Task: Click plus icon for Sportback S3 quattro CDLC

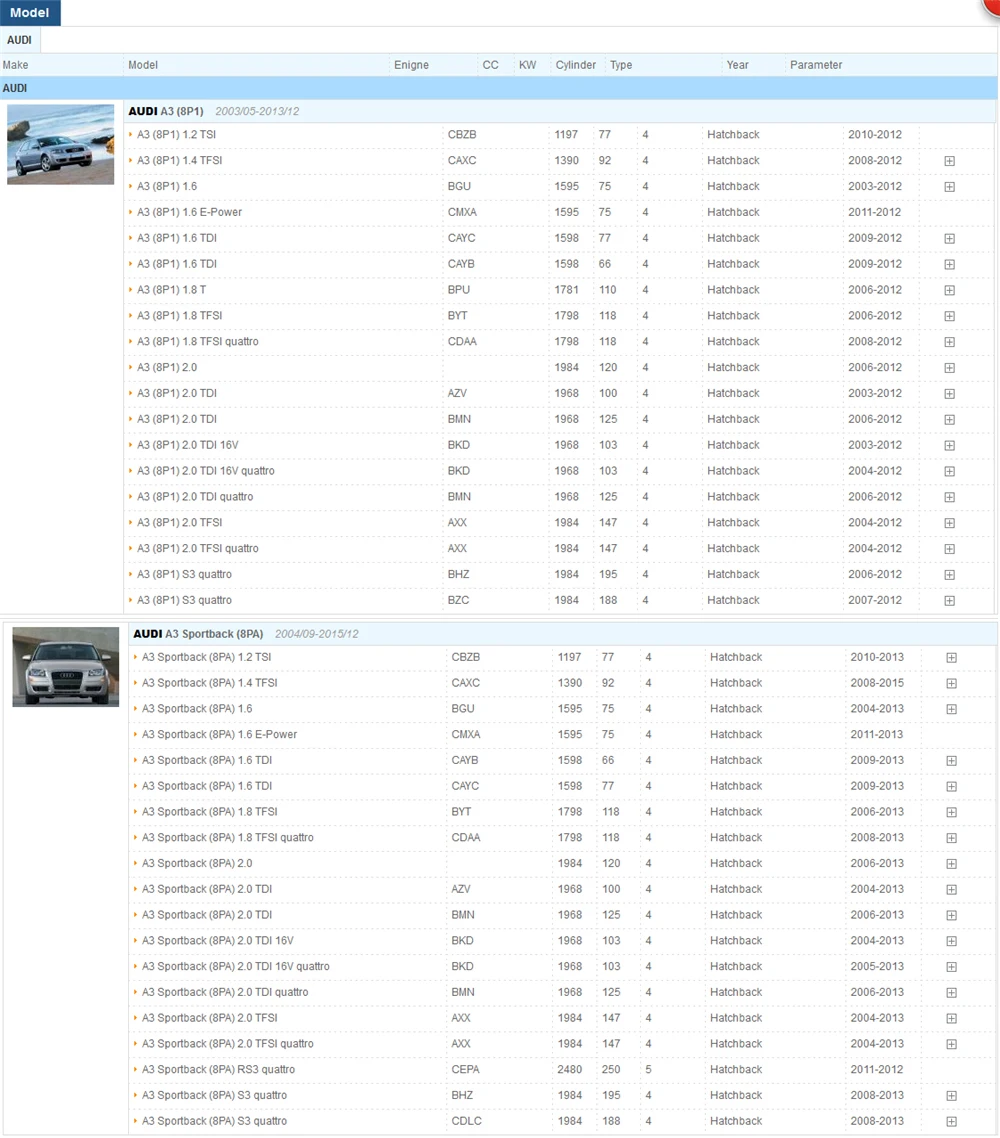Action: pyautogui.click(x=951, y=1122)
